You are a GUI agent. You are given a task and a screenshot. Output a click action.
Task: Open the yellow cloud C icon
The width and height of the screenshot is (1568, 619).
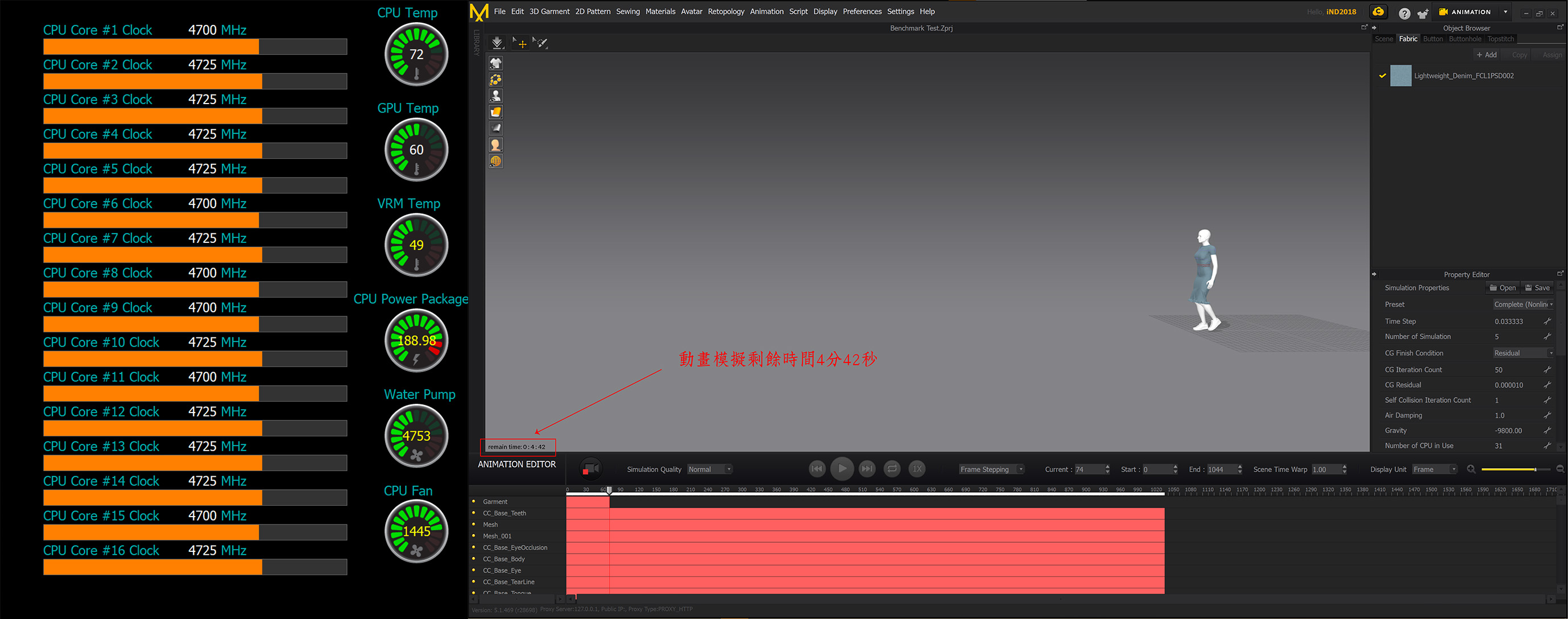click(1378, 12)
